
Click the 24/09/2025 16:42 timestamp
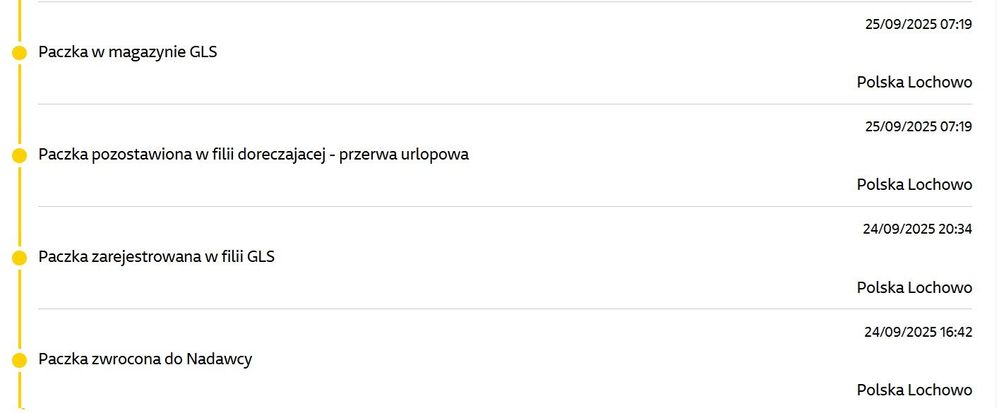(917, 330)
